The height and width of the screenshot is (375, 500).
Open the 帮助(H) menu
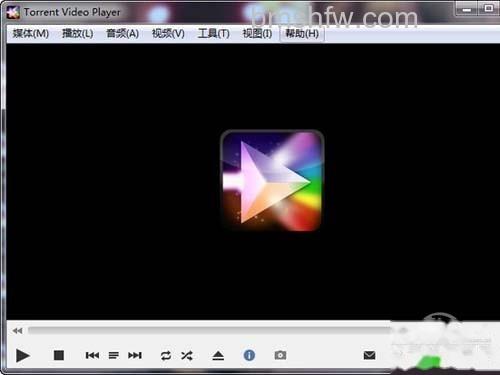coord(302,33)
